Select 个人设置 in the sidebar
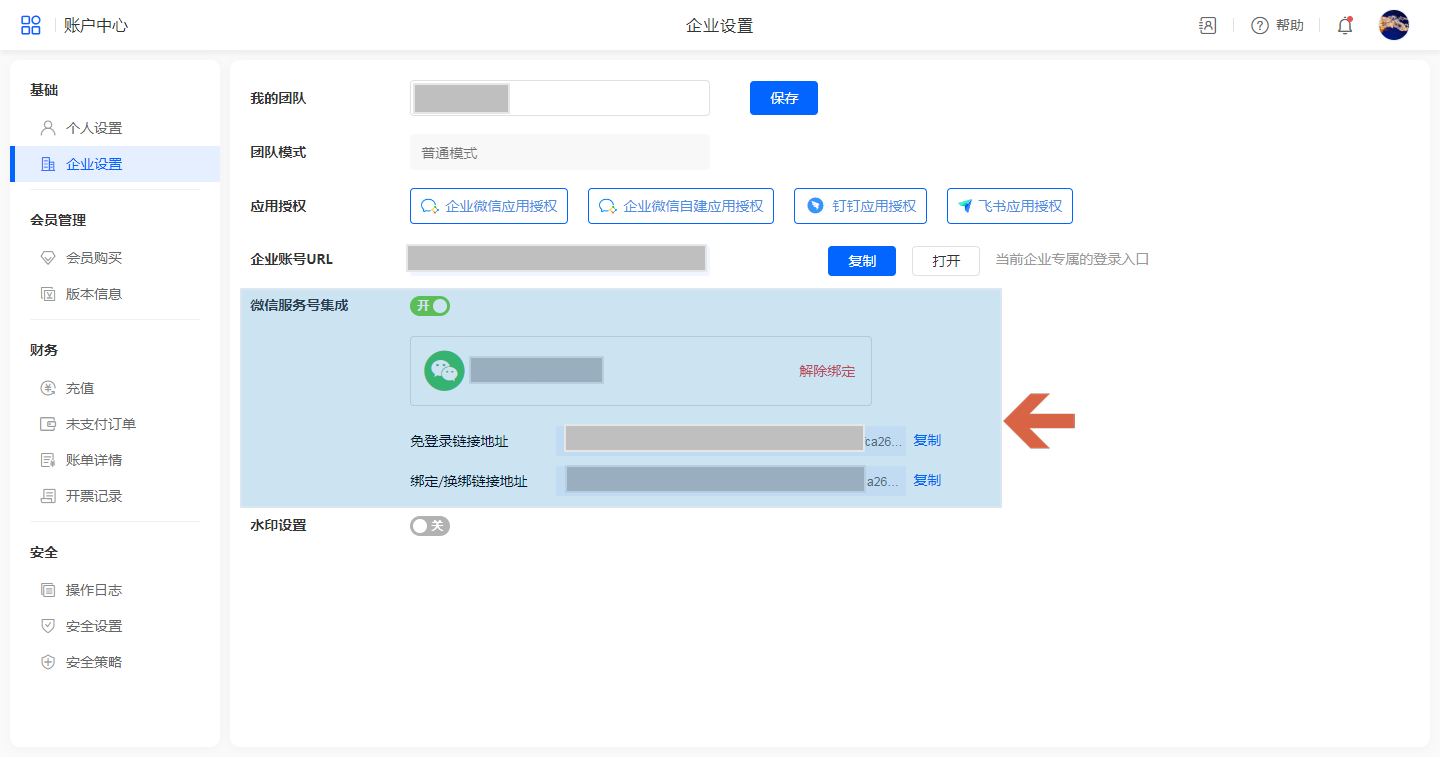 (x=93, y=128)
